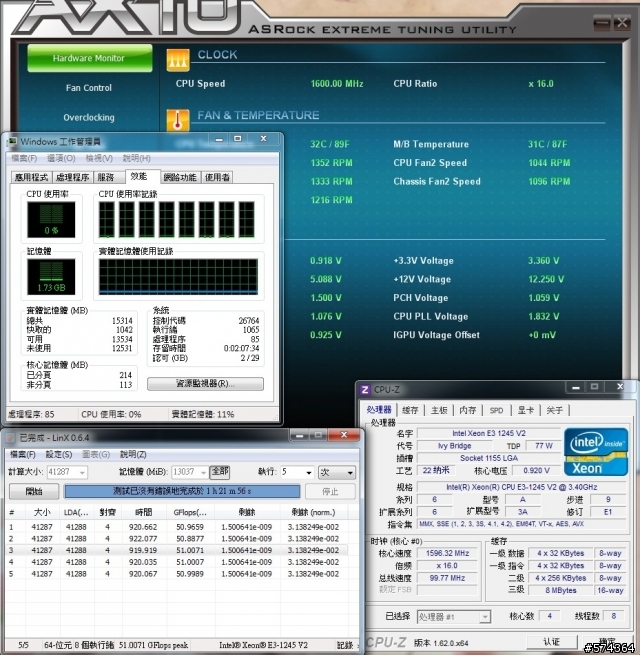This screenshot has height=656, width=640.
Task: Click the GFlops column header in LinX
Action: click(x=189, y=513)
